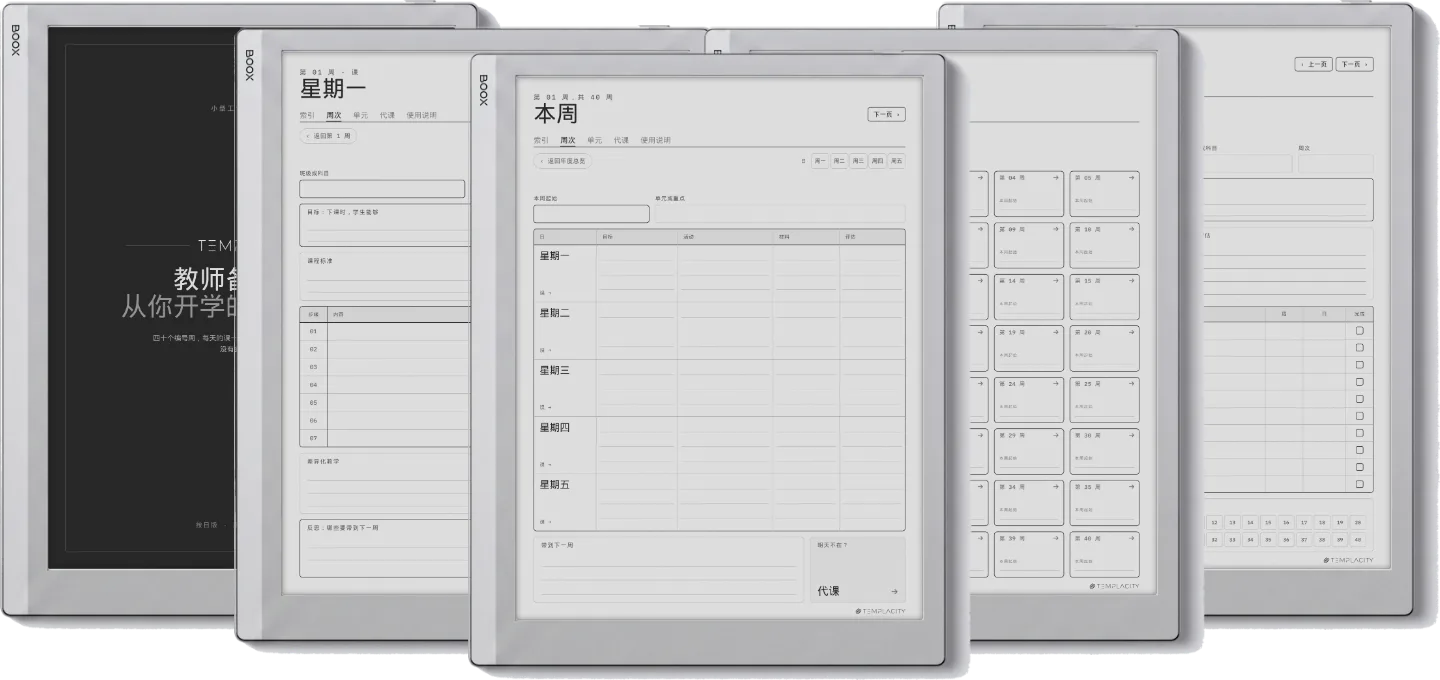Select week number 36 button on rightmost tablet
The height and width of the screenshot is (680, 1440).
[x=1285, y=539]
